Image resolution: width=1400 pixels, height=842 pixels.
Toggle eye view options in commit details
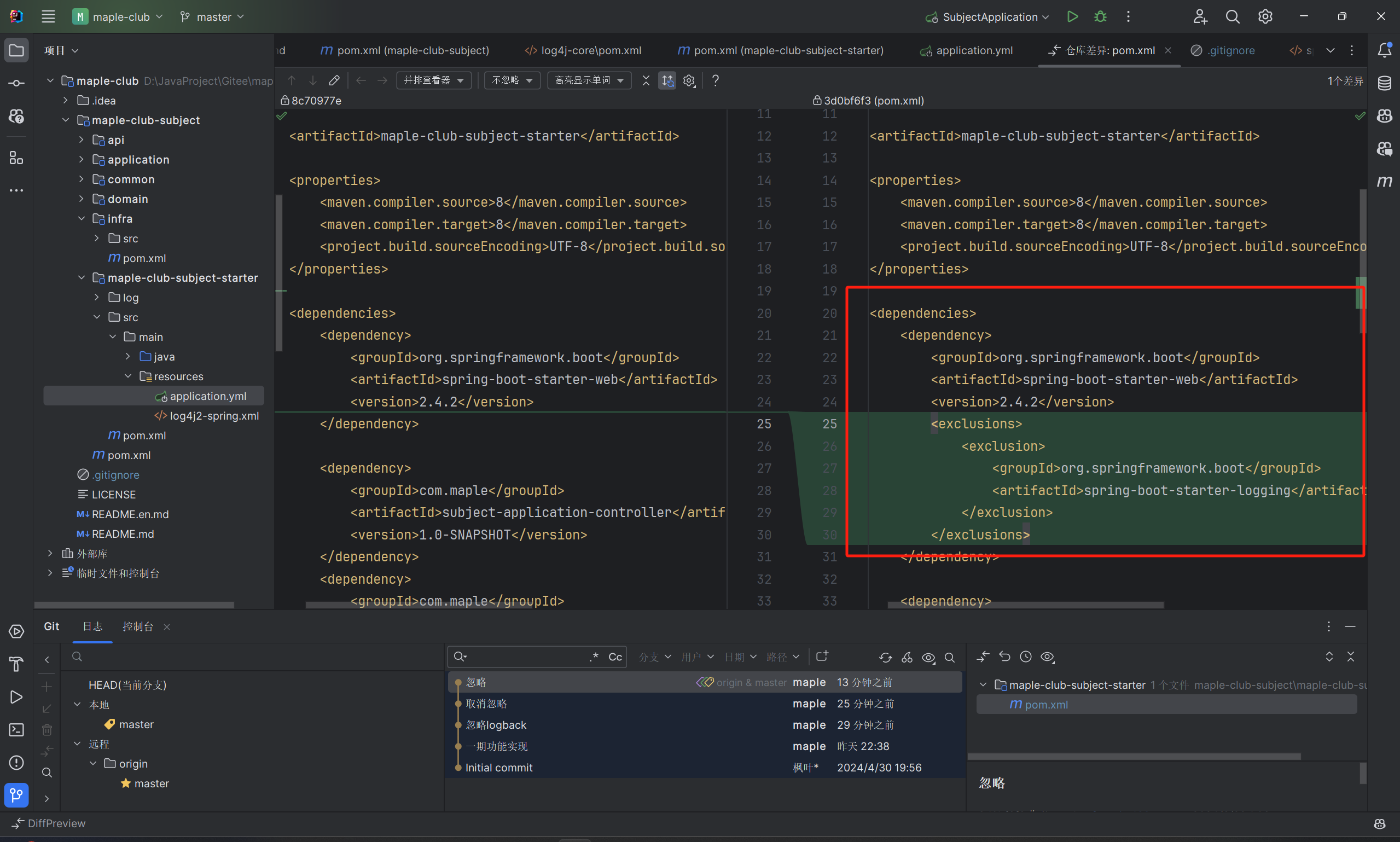1047,657
